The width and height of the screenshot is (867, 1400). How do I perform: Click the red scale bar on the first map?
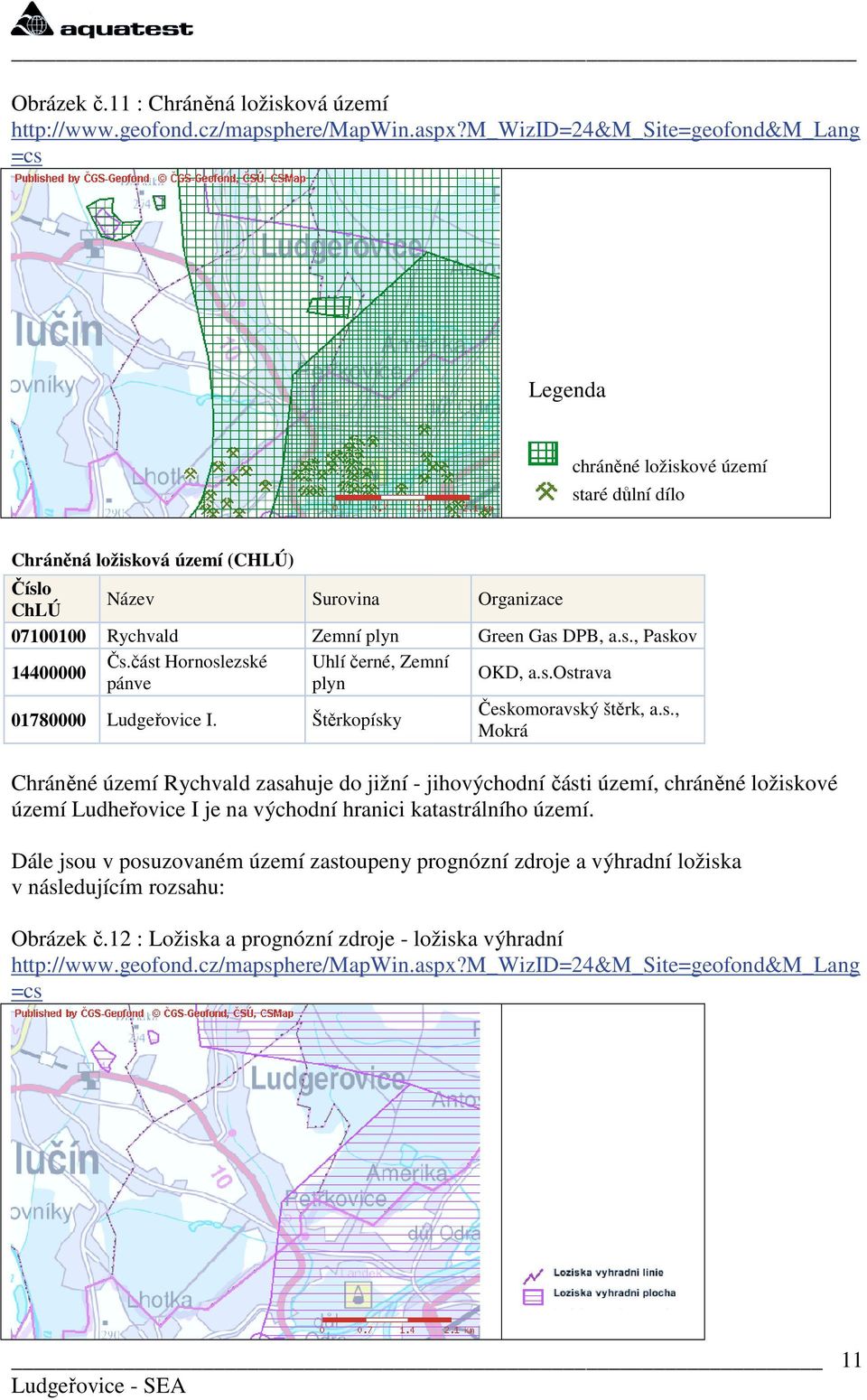click(x=402, y=497)
